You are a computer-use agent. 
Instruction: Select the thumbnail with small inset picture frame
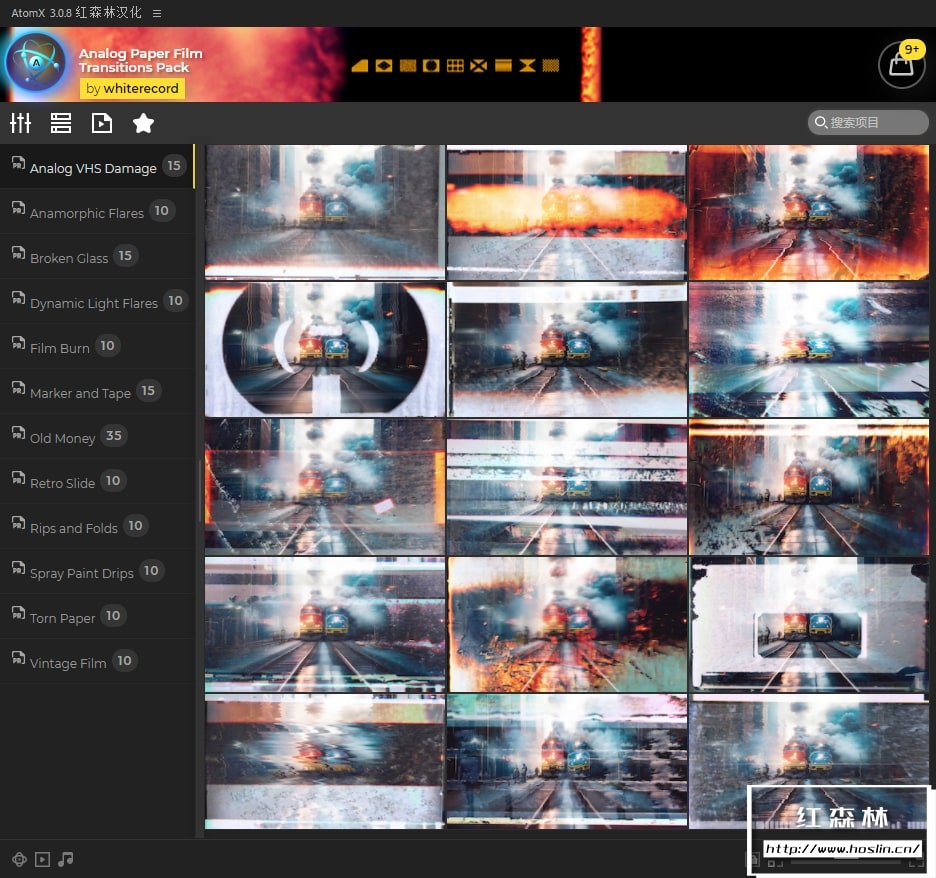[809, 624]
